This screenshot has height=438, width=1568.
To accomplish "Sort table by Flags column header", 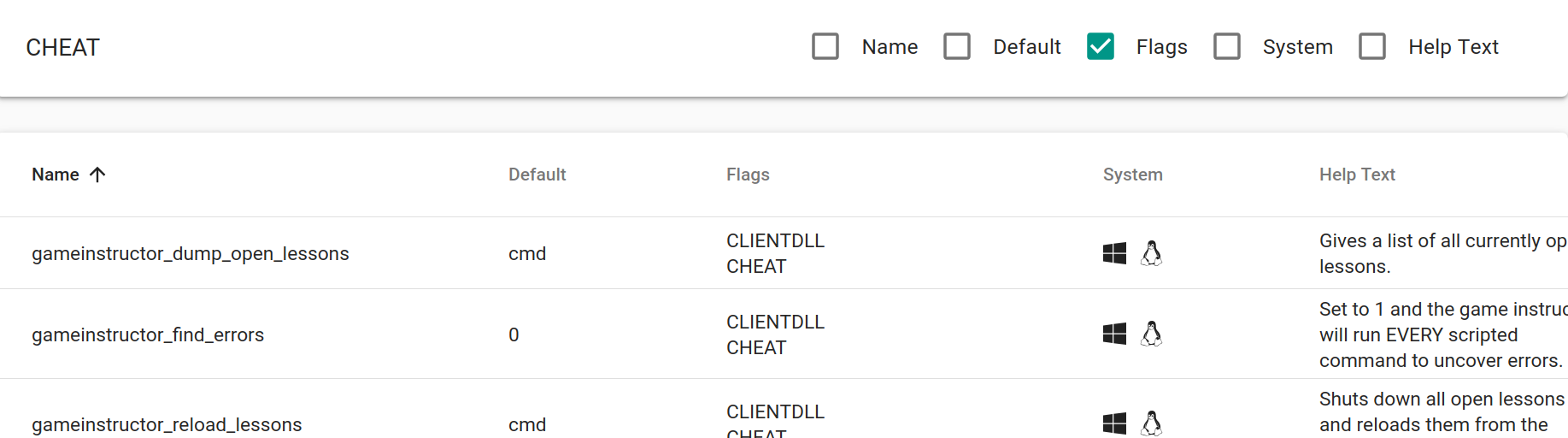I will coord(748,175).
